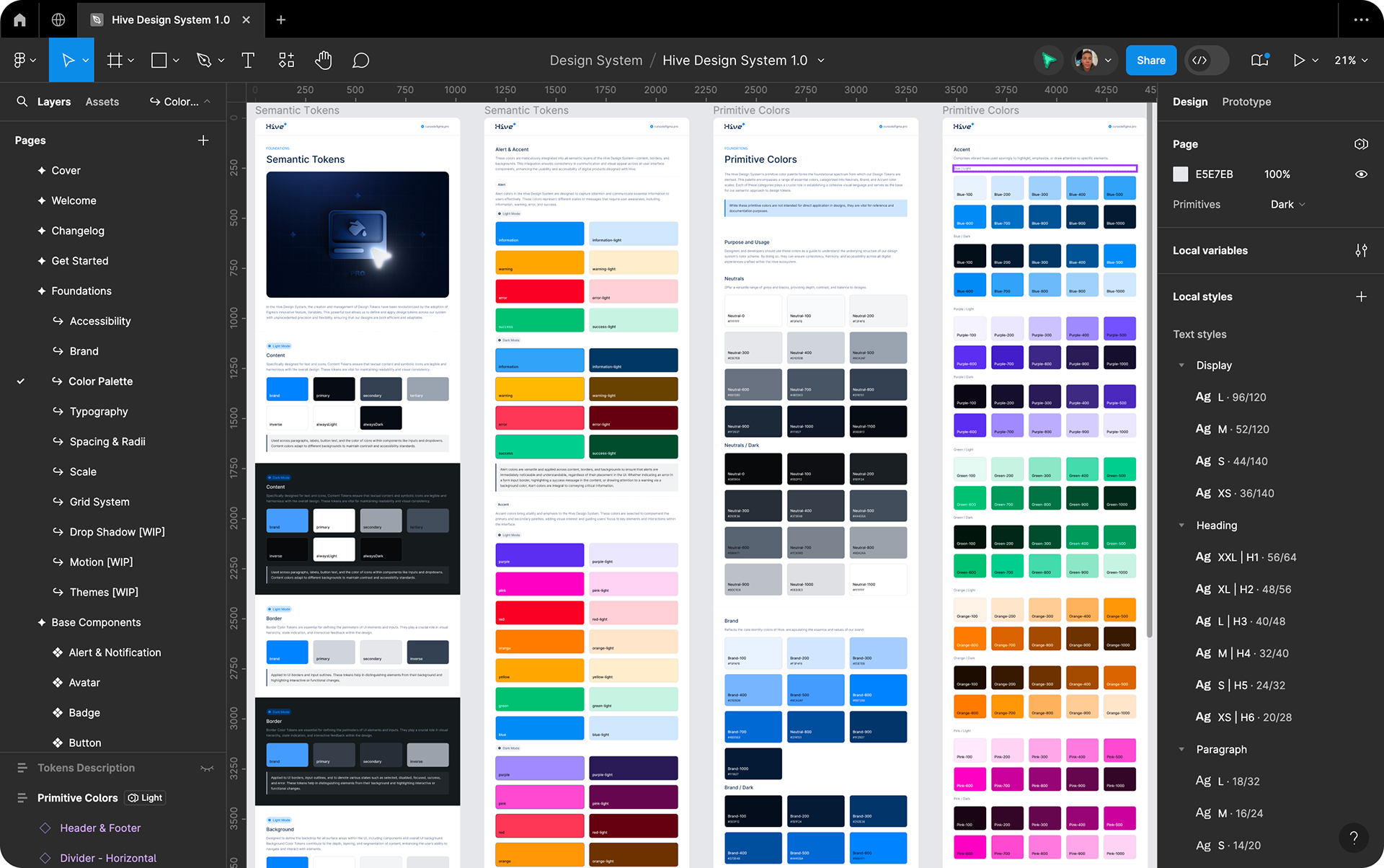This screenshot has width=1384, height=868.
Task: Open the Color... page selector dropdown
Action: pos(180,102)
